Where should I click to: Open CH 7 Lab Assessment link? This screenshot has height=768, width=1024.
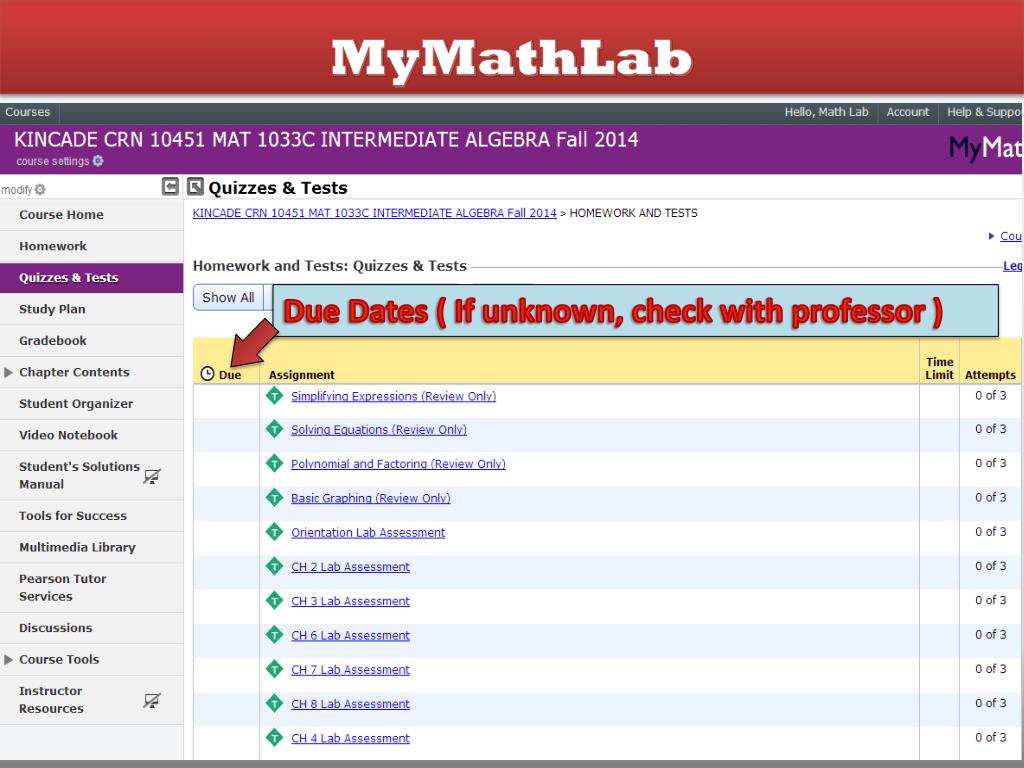coord(350,669)
